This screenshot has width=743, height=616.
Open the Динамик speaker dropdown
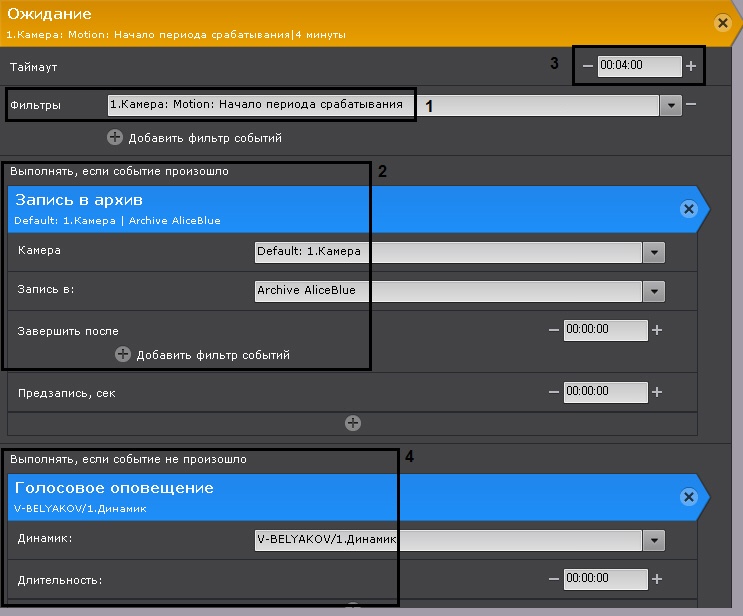click(x=654, y=541)
